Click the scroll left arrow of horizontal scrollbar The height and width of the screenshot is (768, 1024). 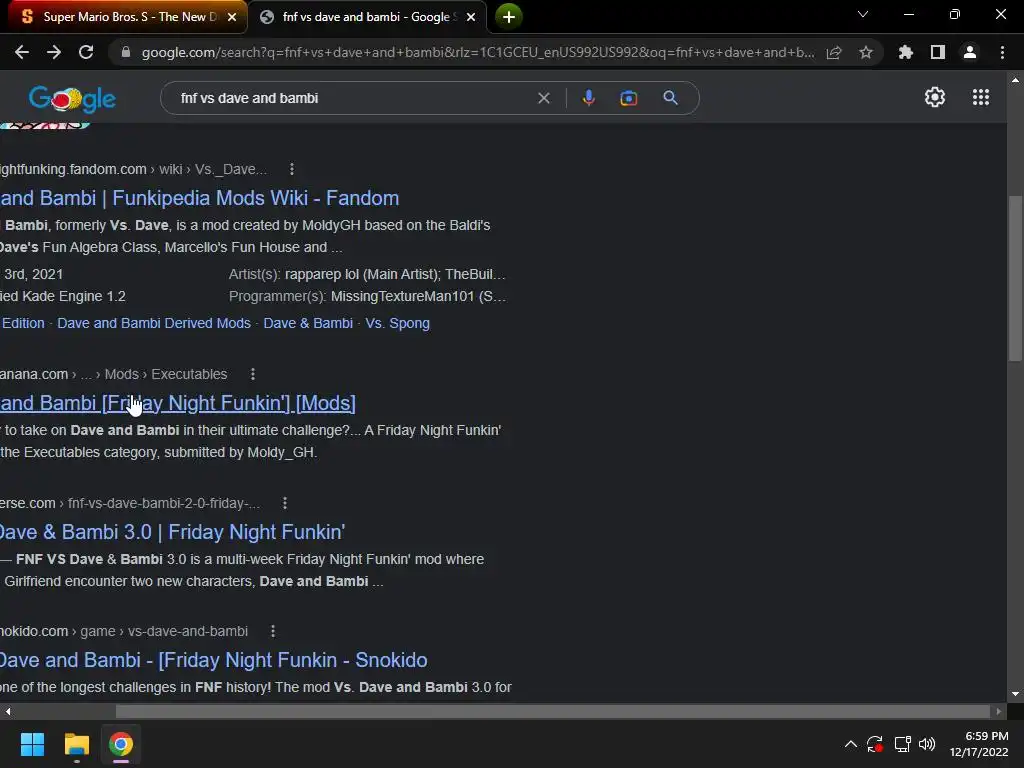click(7, 711)
